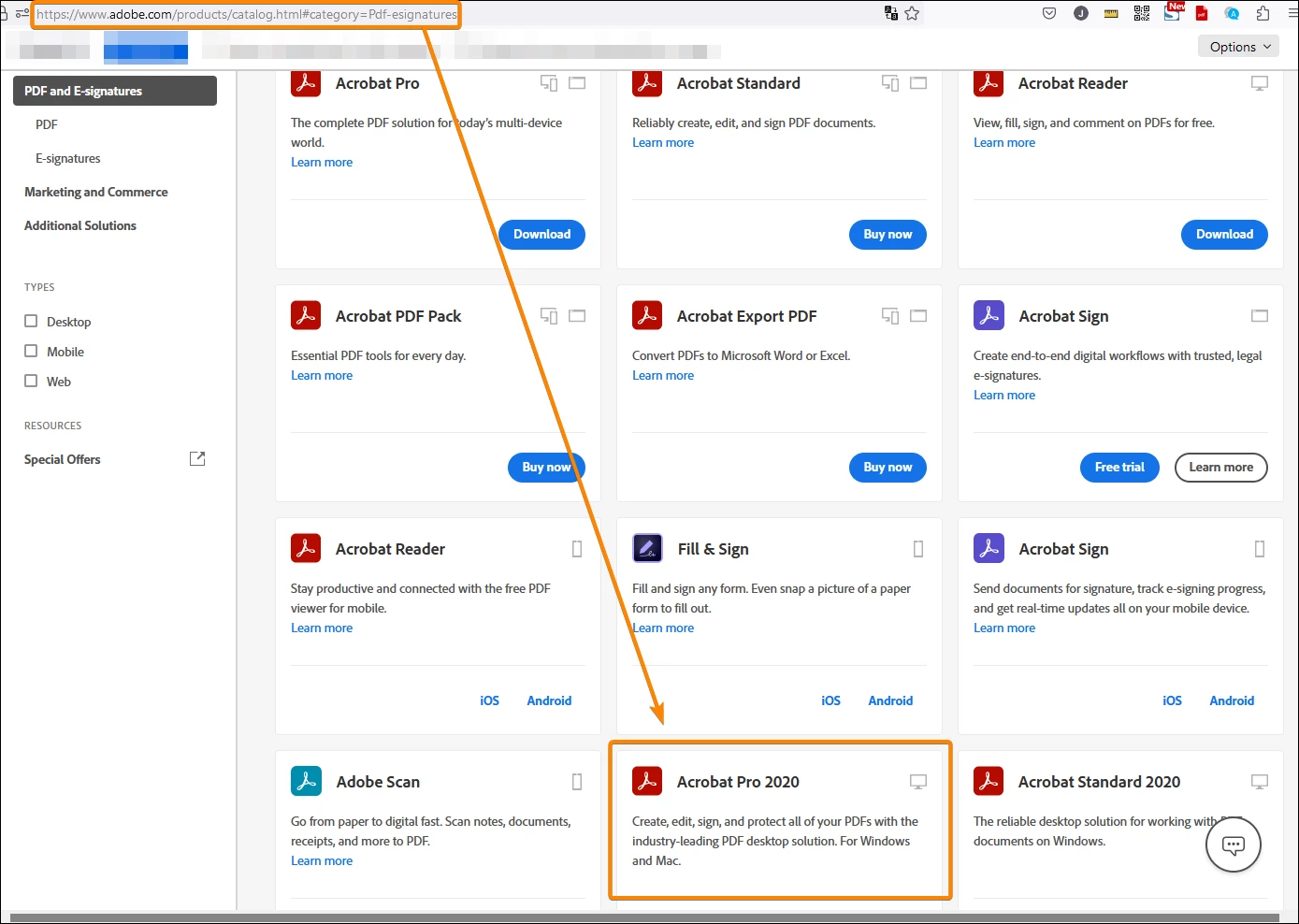Click the translate page icon in address bar

[891, 13]
